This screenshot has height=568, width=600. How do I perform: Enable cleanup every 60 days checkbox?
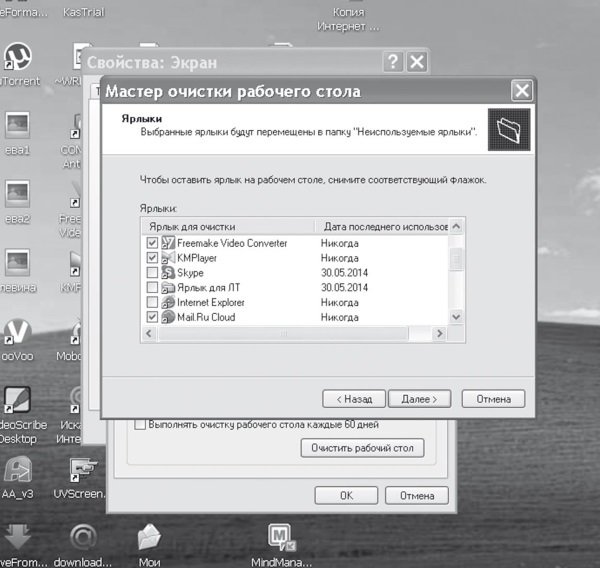[140, 424]
